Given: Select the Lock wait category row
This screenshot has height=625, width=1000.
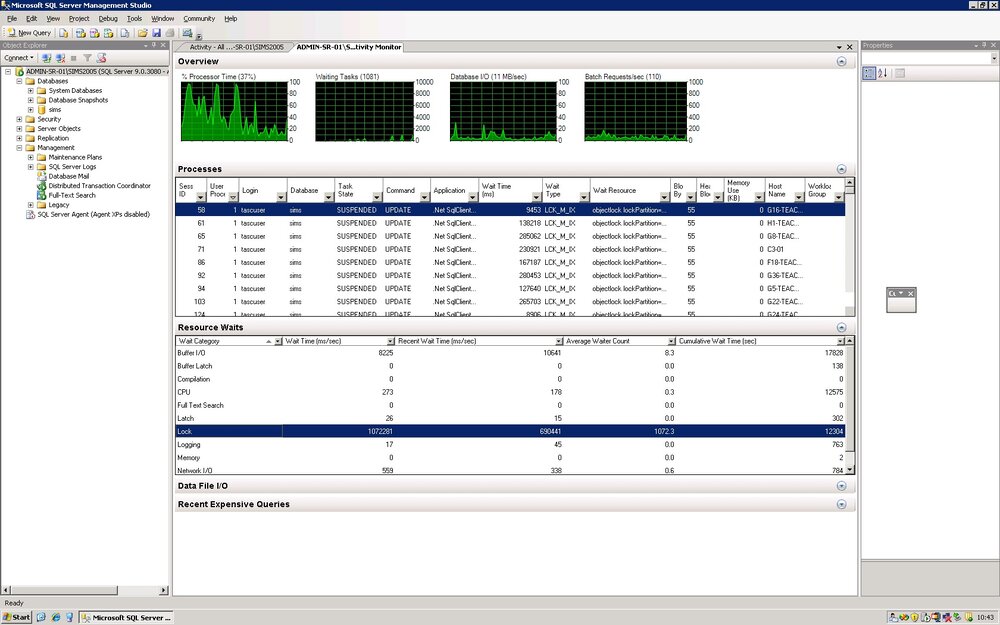Looking at the screenshot, I should point(510,431).
